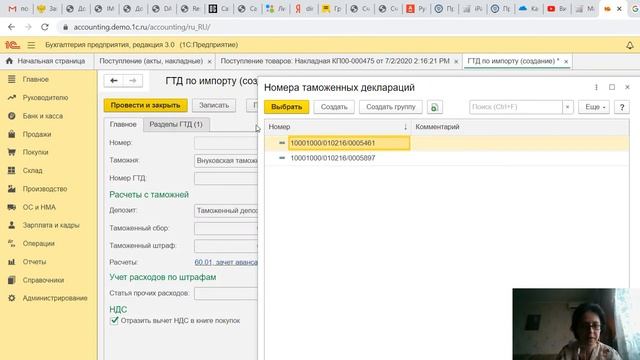The image size is (640, 360).
Task: Click the browser back button
Action: 11,27
